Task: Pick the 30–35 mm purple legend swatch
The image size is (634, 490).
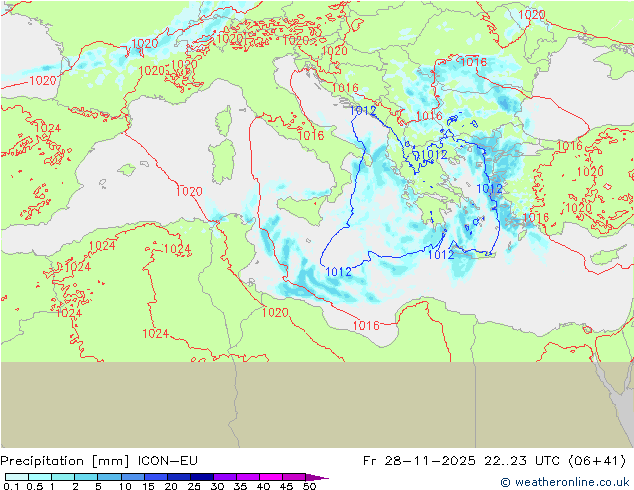Action: coord(224,477)
